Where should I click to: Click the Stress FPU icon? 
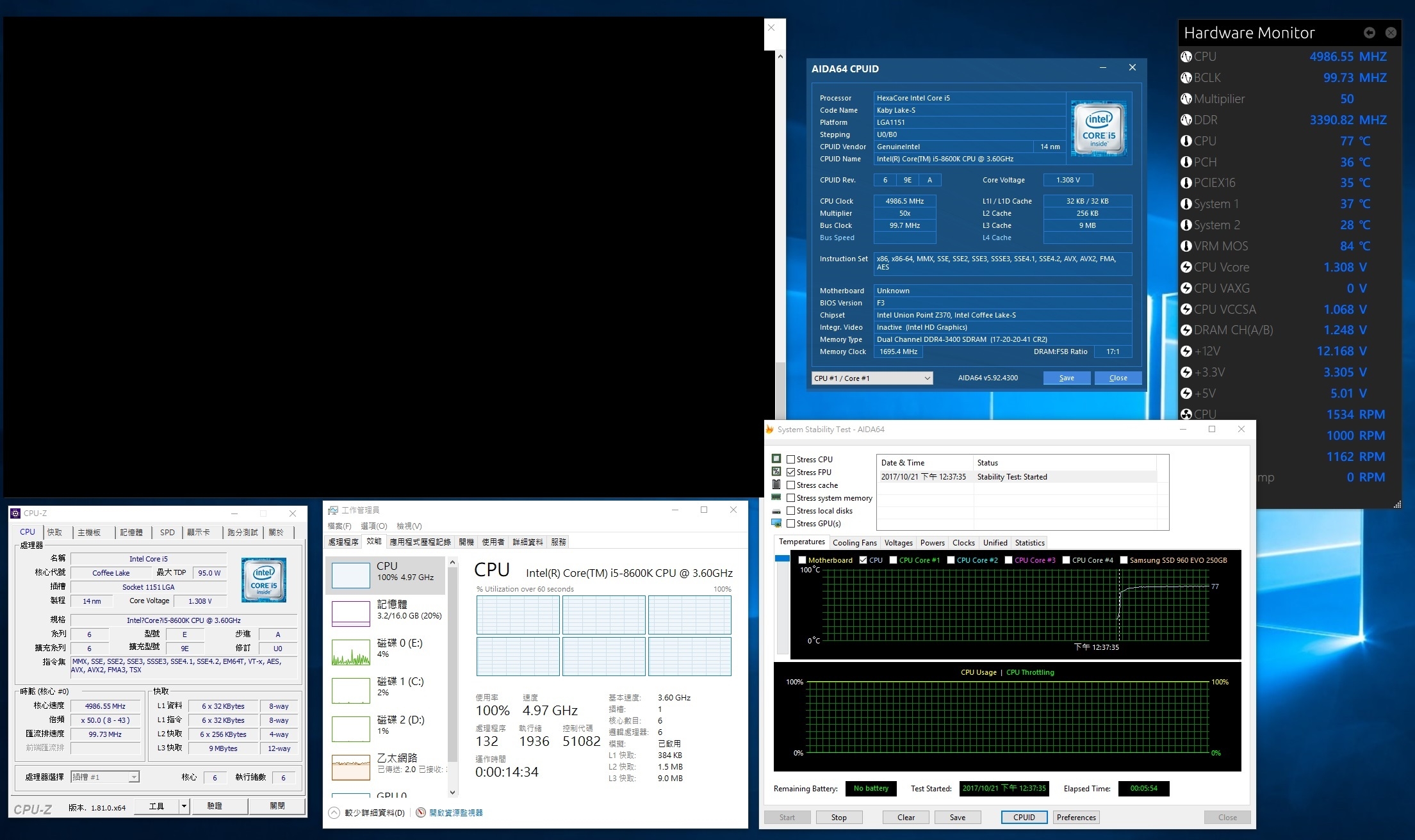point(776,472)
